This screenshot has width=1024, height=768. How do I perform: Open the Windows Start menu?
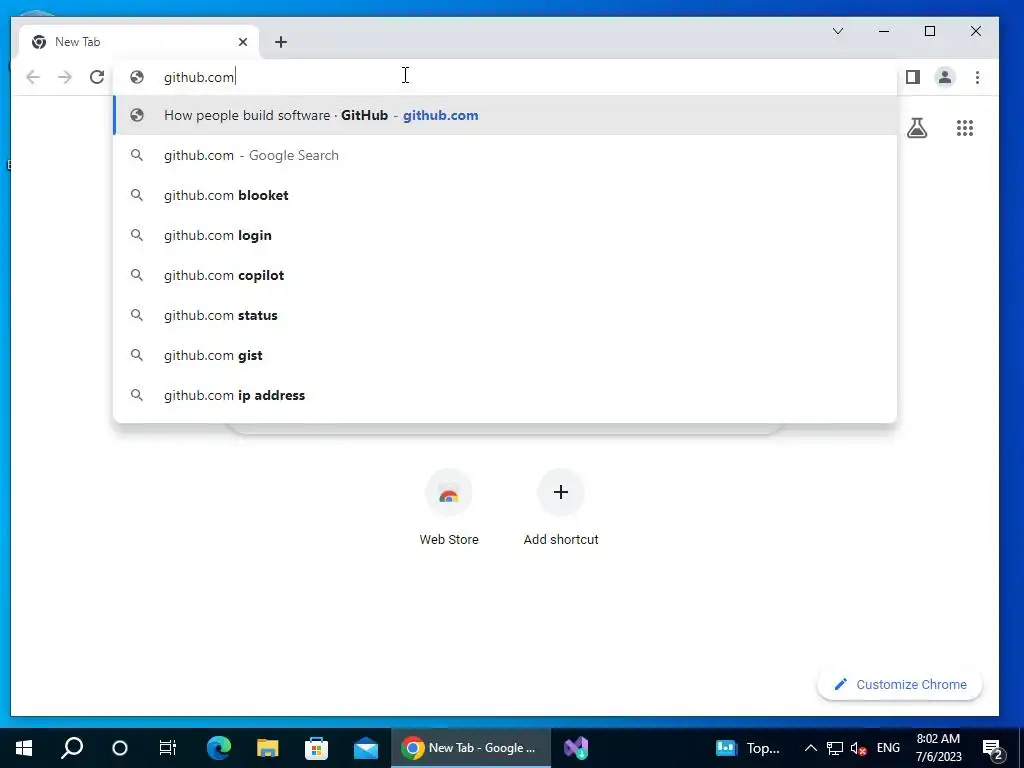point(24,748)
